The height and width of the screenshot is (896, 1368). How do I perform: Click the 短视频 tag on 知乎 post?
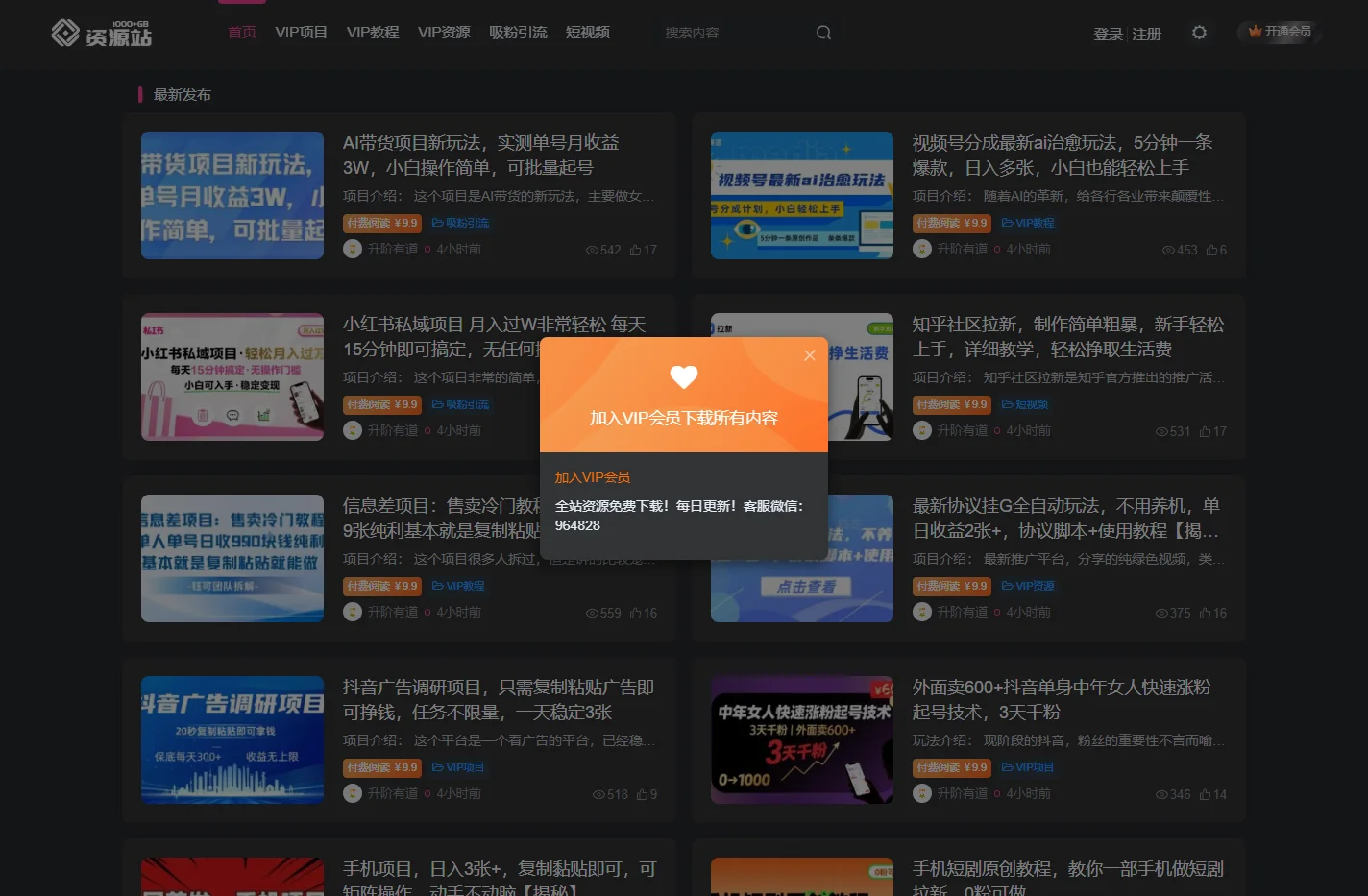[1025, 404]
